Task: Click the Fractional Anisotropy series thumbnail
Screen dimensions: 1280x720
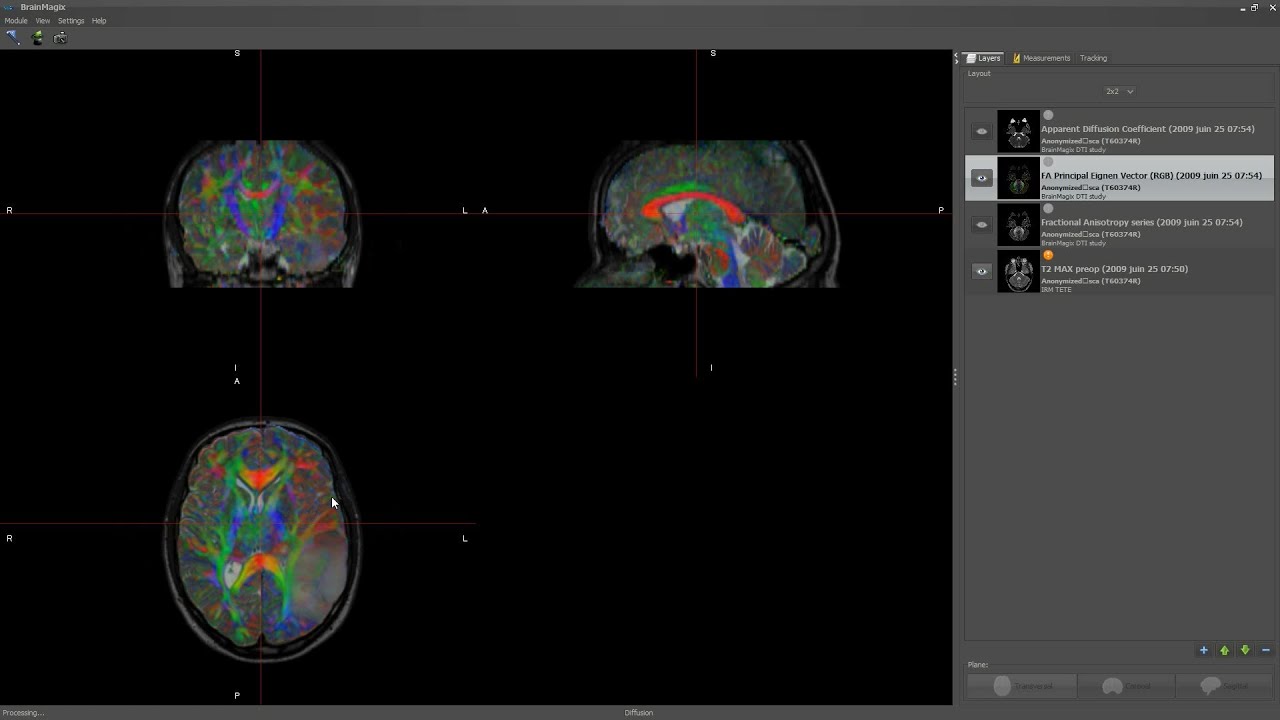Action: tap(1018, 225)
